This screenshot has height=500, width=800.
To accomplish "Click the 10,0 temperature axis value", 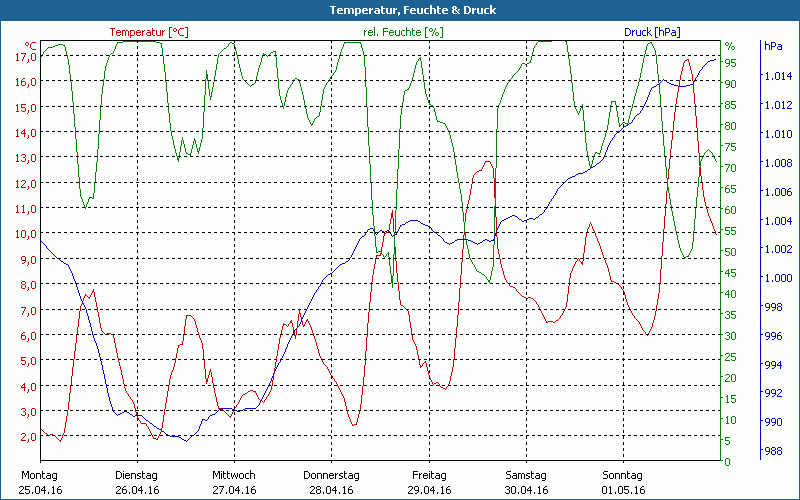I will pyautogui.click(x=26, y=234).
